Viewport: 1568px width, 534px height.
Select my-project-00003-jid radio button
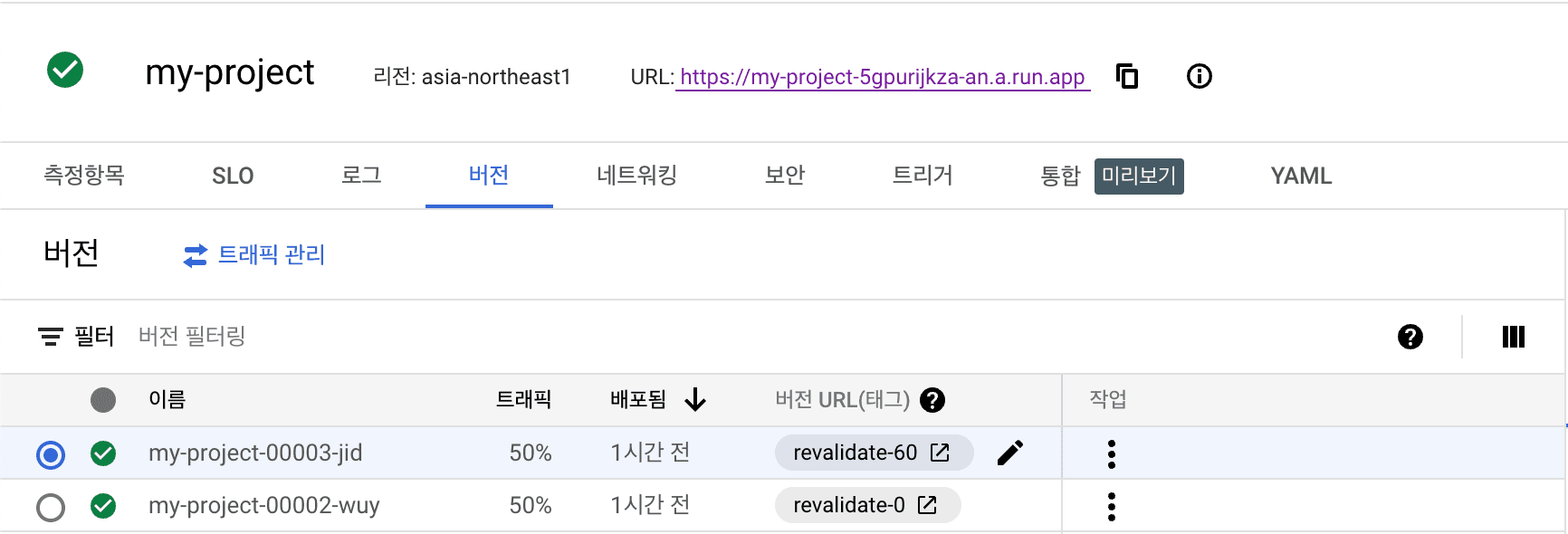51,454
